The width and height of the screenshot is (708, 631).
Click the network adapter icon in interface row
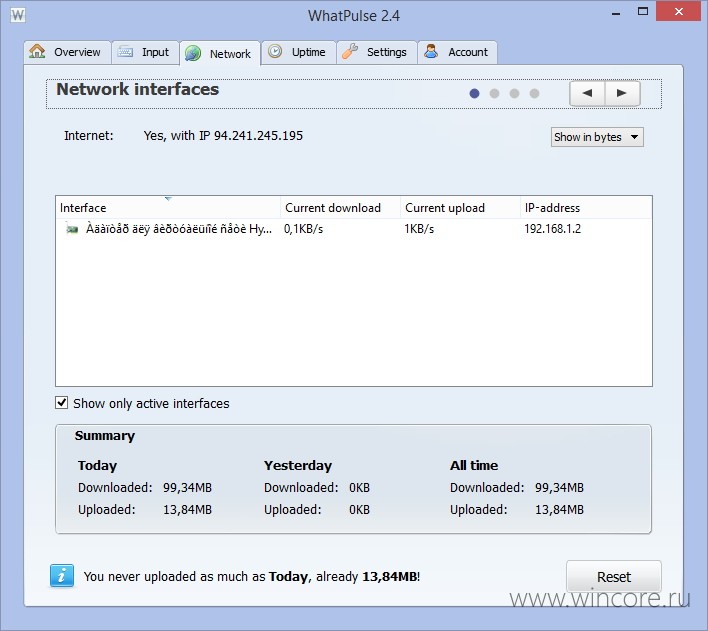pos(72,229)
